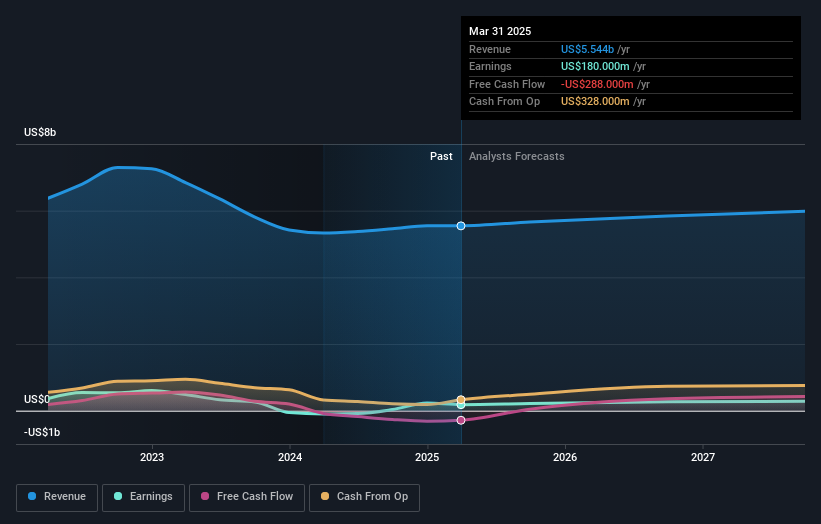Viewport: 821px width, 524px height.
Task: Toggle the Cash From Op legend series
Action: (x=364, y=497)
